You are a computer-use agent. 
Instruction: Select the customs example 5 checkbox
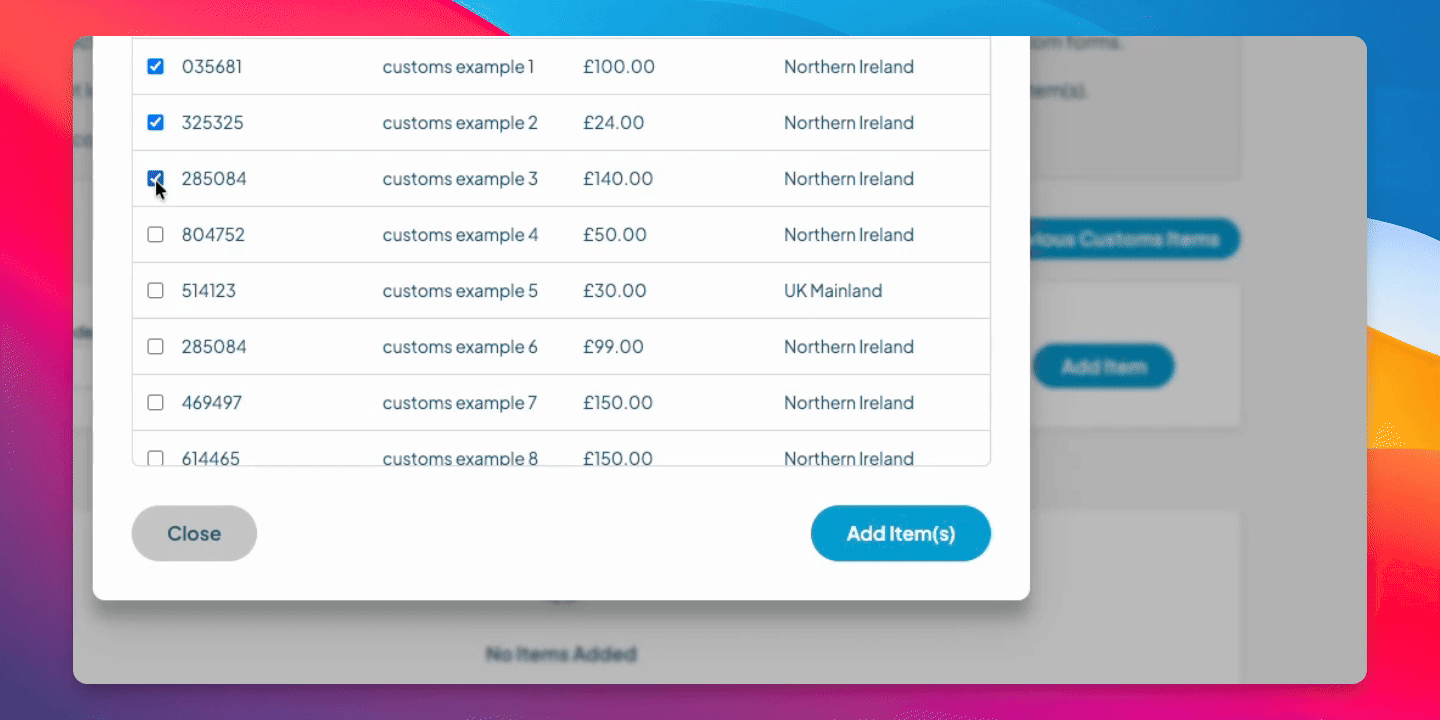(155, 291)
